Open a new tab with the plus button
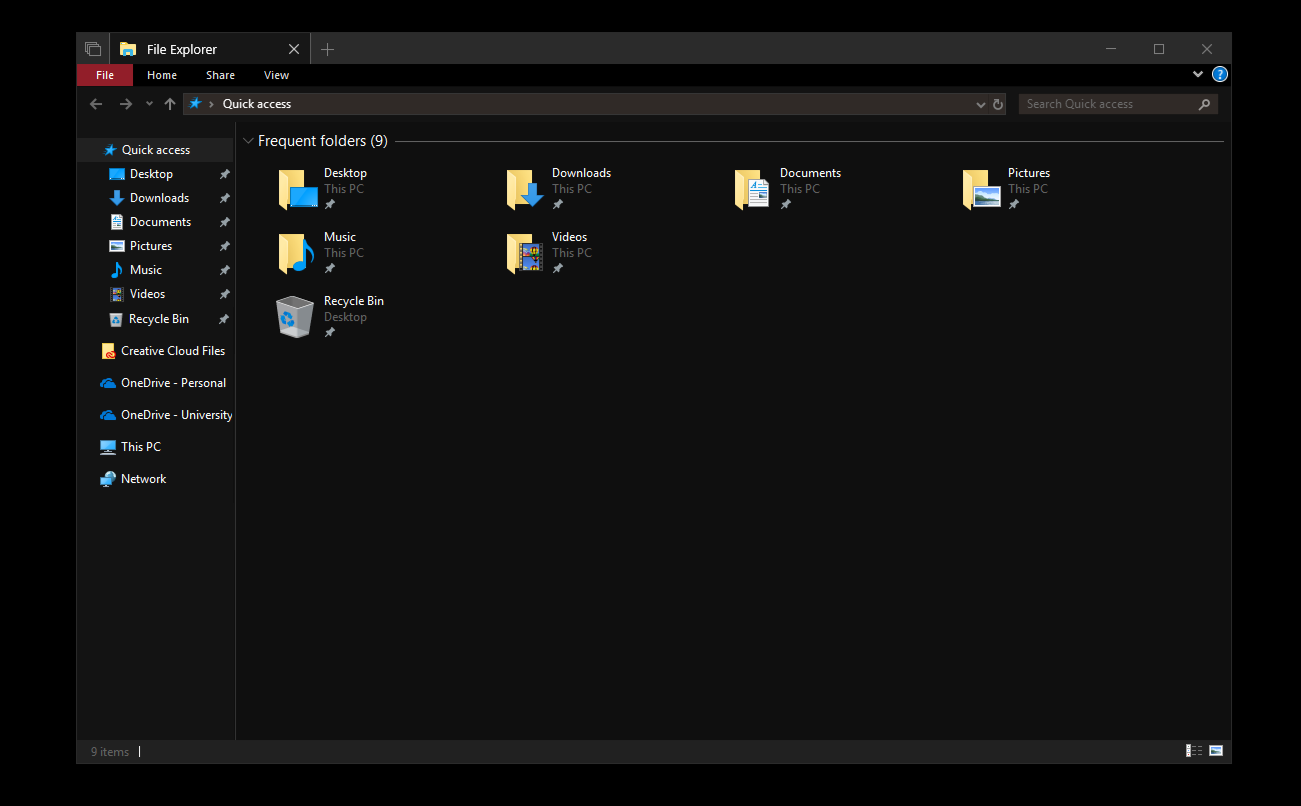Screen dimensions: 1301x806 (x=327, y=48)
